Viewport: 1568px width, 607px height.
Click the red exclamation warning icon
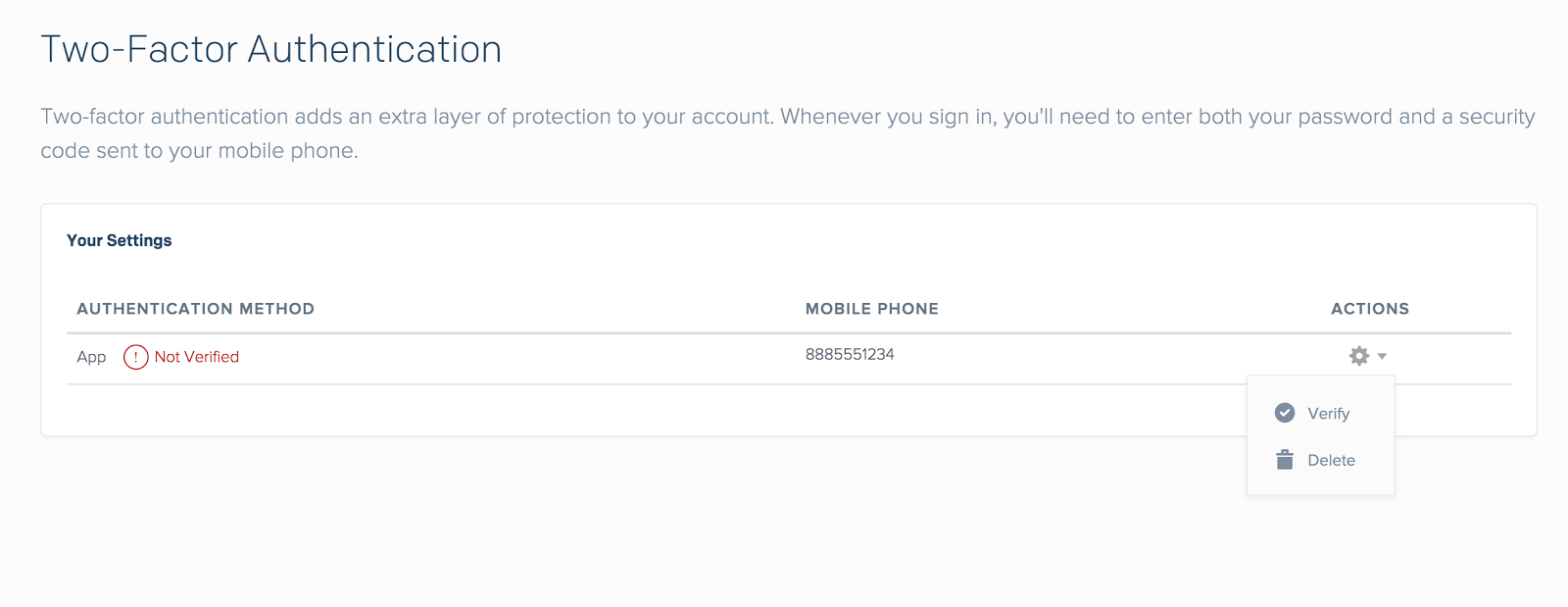tap(135, 357)
